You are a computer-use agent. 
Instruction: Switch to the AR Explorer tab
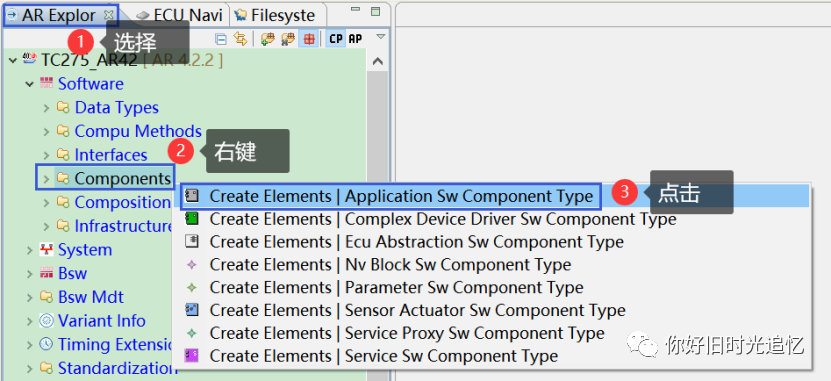pos(59,15)
